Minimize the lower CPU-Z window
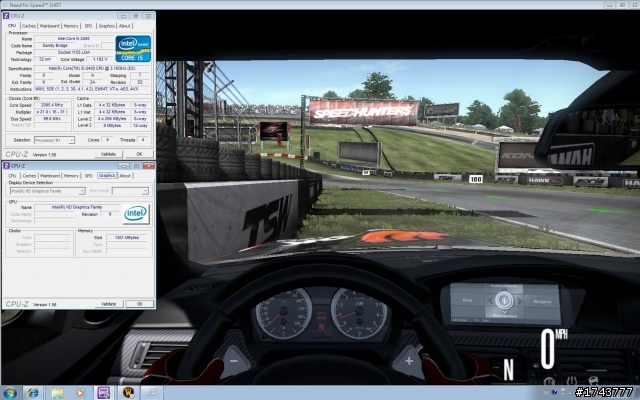 click(123, 166)
